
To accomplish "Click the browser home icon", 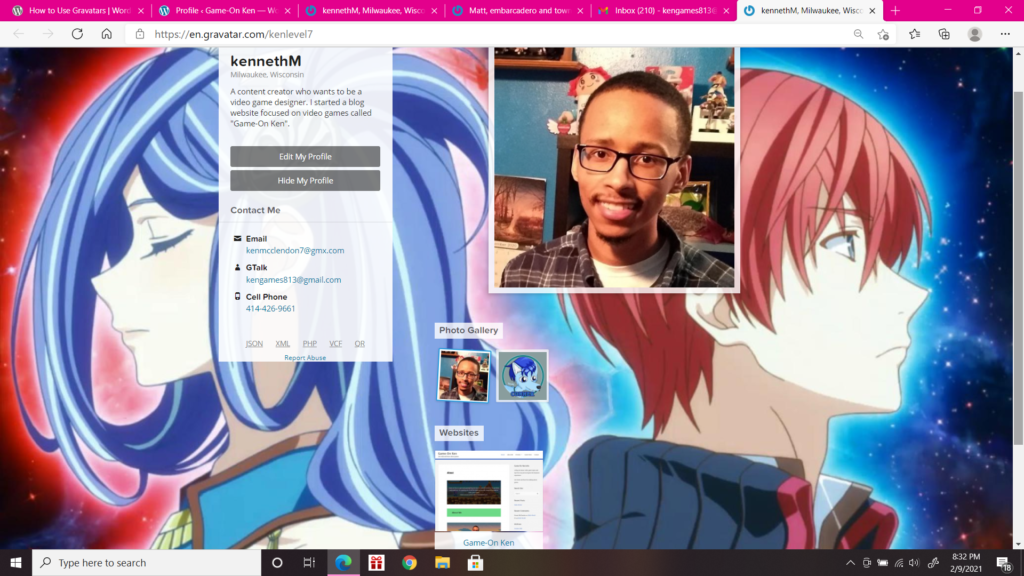I will point(107,34).
